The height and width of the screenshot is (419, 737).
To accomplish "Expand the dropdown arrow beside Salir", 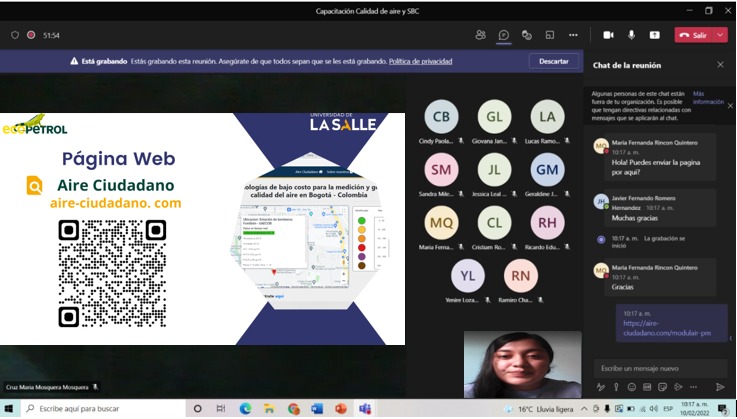I will click(721, 35).
